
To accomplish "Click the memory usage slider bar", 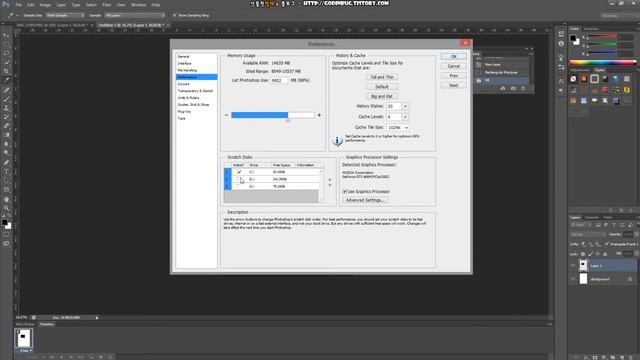I will (273, 115).
